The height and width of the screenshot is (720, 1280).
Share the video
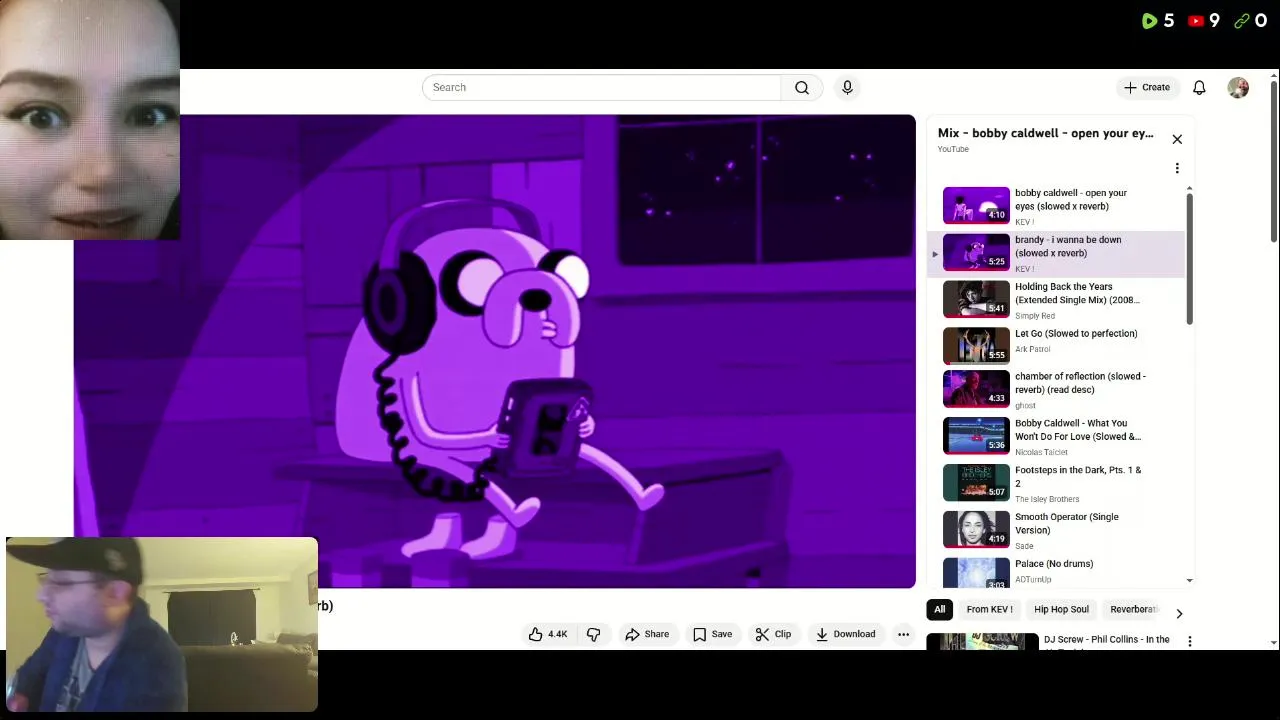coord(647,634)
